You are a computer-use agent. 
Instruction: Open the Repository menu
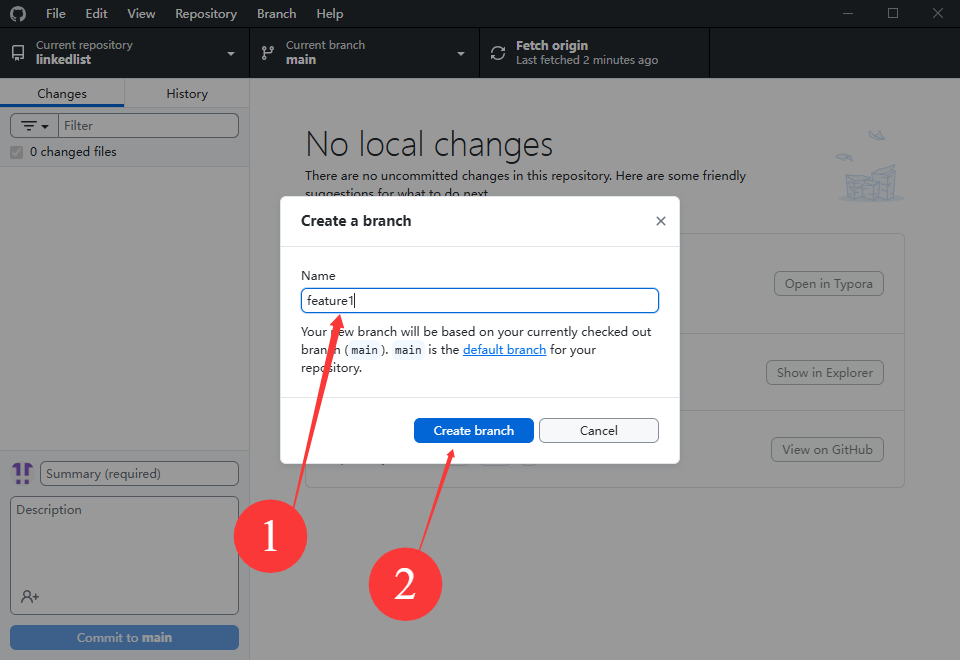tap(206, 14)
